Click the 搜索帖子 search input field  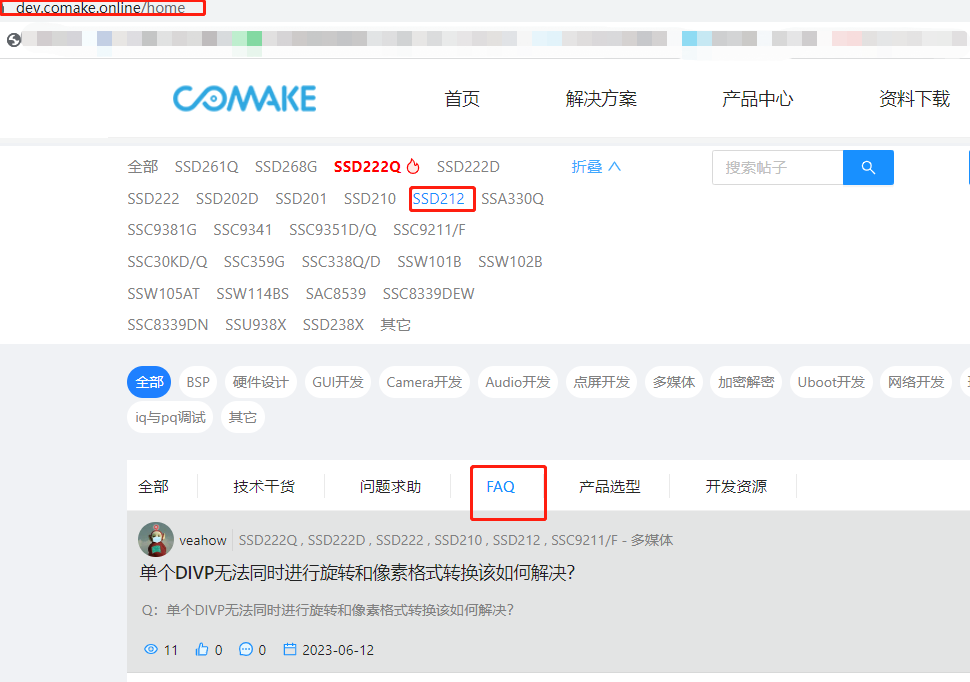click(x=778, y=167)
